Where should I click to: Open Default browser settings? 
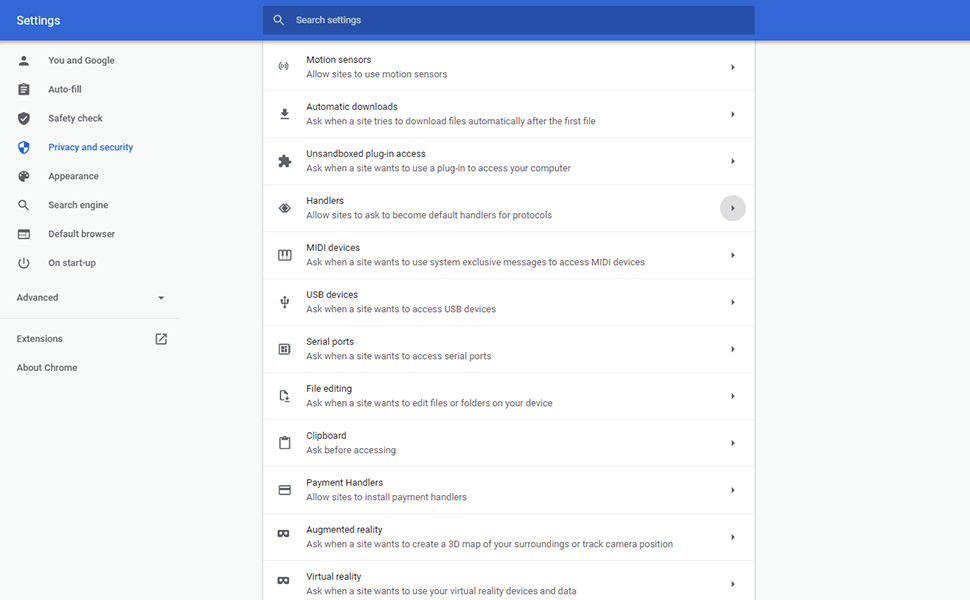(x=82, y=234)
